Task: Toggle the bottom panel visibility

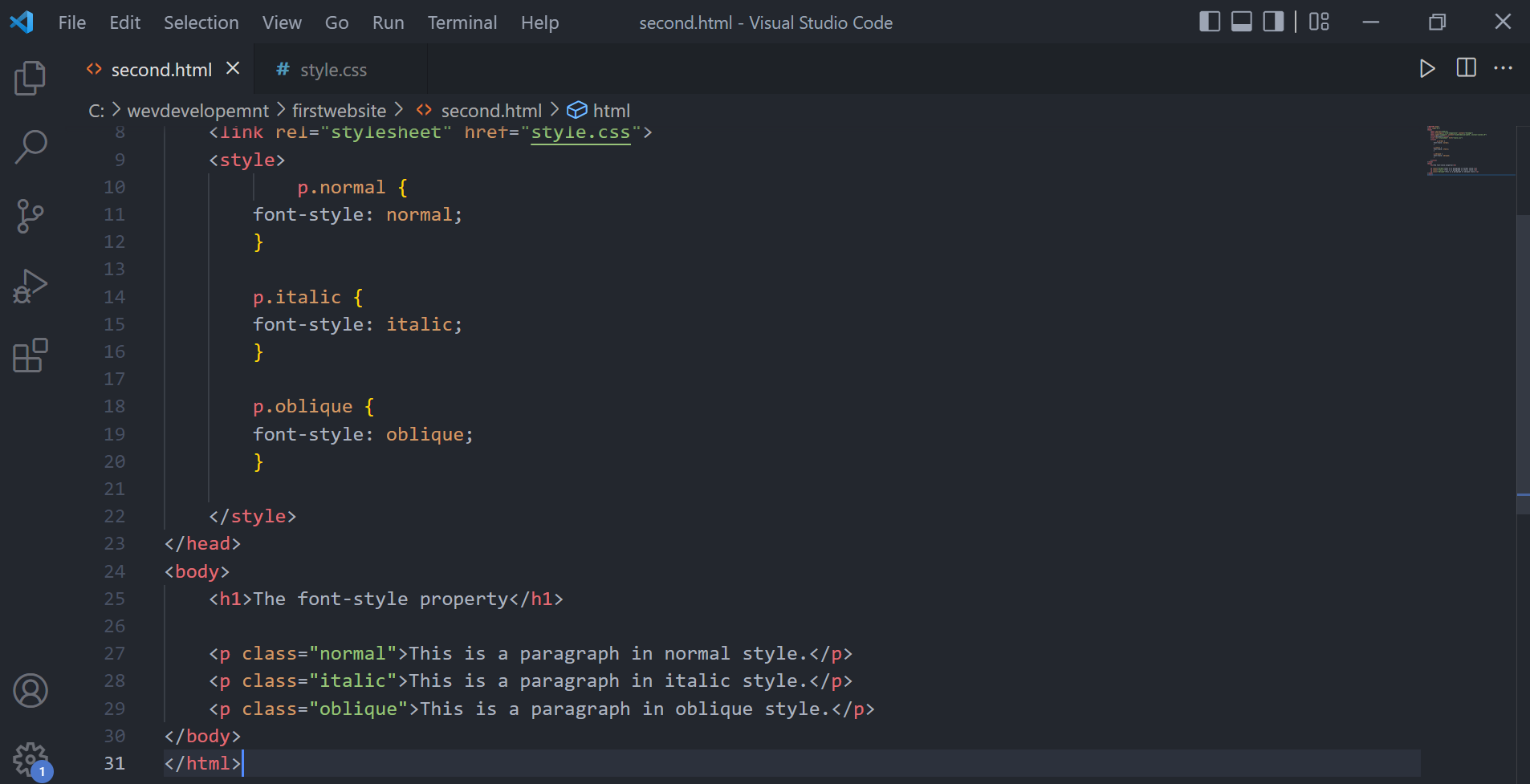Action: 1242,22
